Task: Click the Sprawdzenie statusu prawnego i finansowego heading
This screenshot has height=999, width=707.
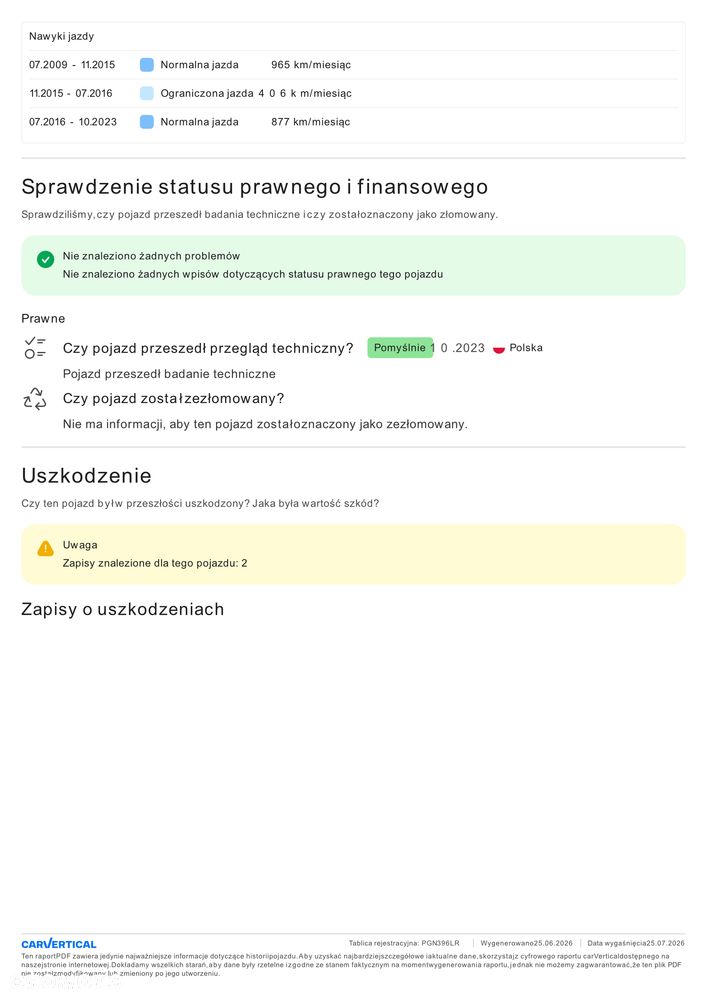Action: (x=255, y=187)
